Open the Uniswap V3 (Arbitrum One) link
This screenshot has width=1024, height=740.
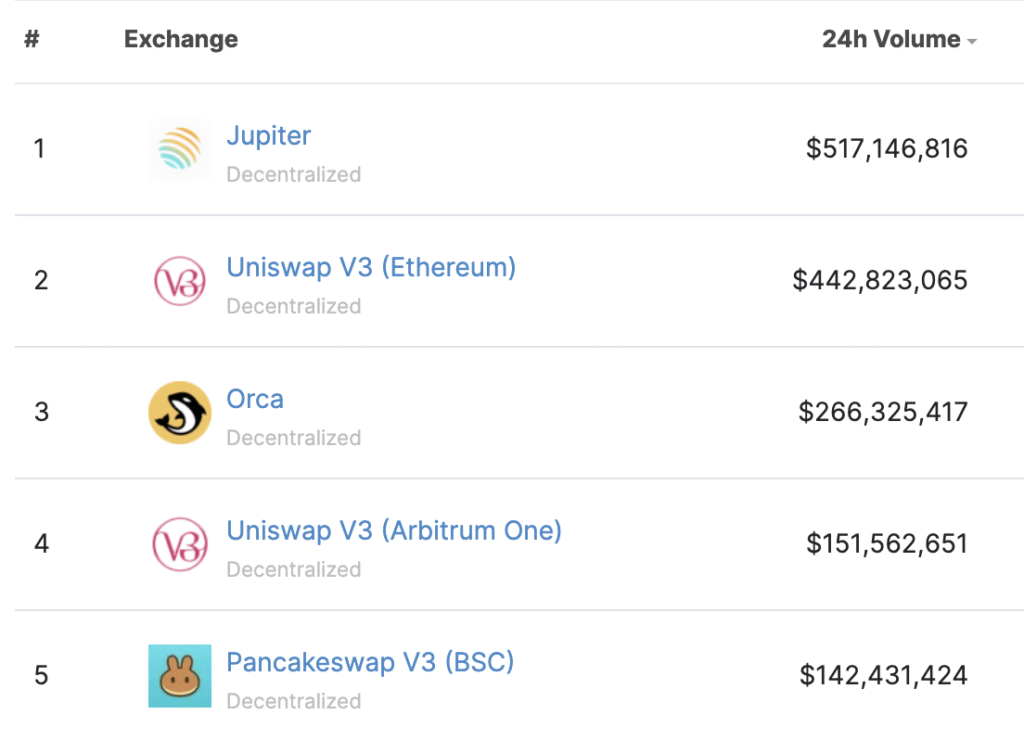394,530
